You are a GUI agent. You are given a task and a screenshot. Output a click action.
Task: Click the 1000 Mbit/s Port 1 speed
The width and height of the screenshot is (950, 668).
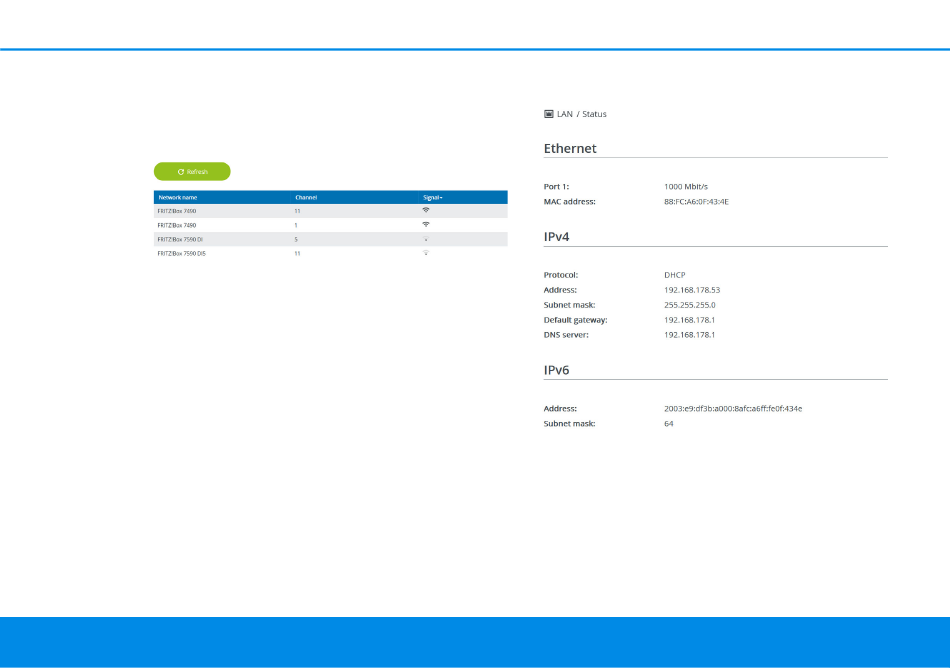tap(685, 187)
